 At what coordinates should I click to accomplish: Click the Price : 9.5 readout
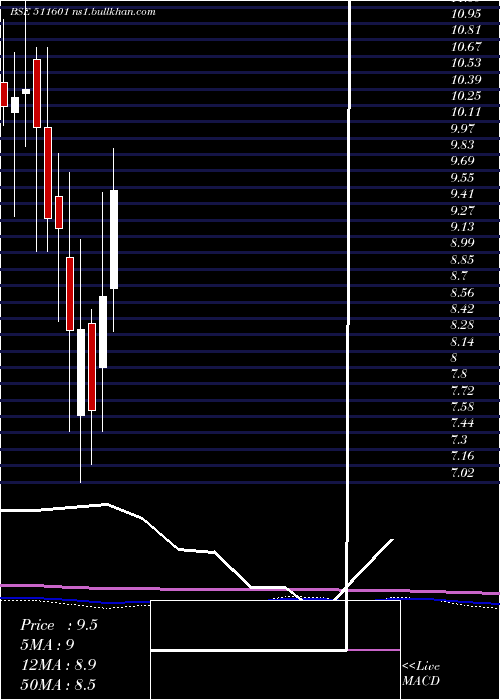[x=59, y=625]
